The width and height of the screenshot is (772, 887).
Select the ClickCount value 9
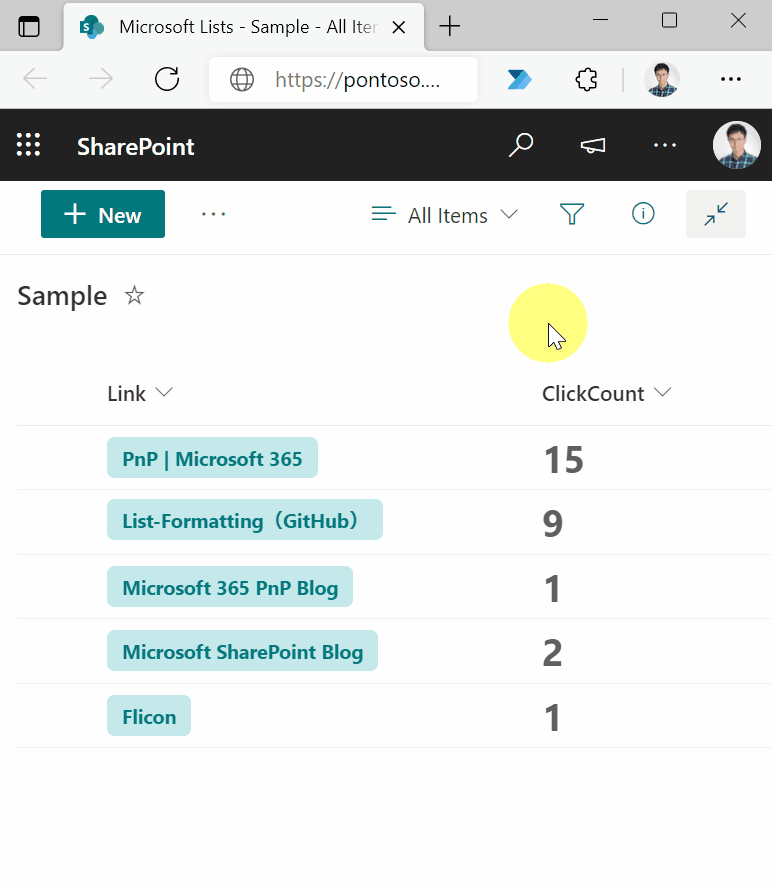click(x=553, y=524)
